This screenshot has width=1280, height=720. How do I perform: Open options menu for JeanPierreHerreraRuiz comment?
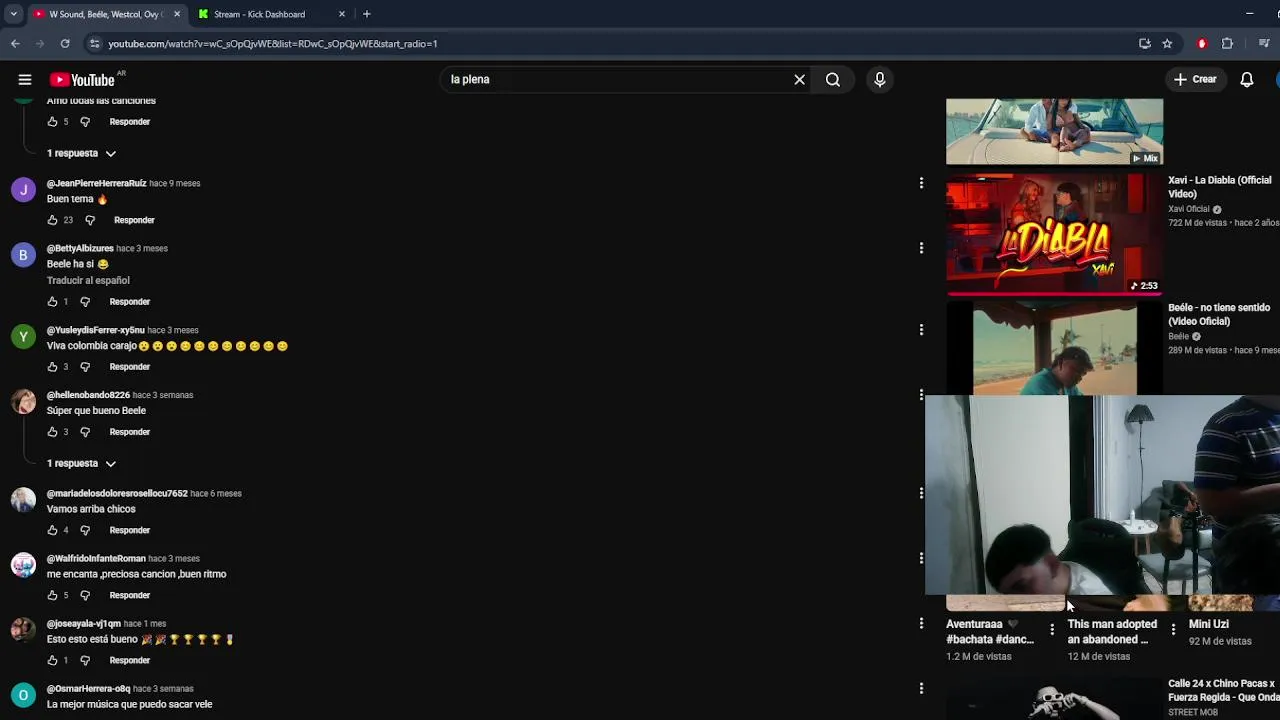[x=921, y=183]
